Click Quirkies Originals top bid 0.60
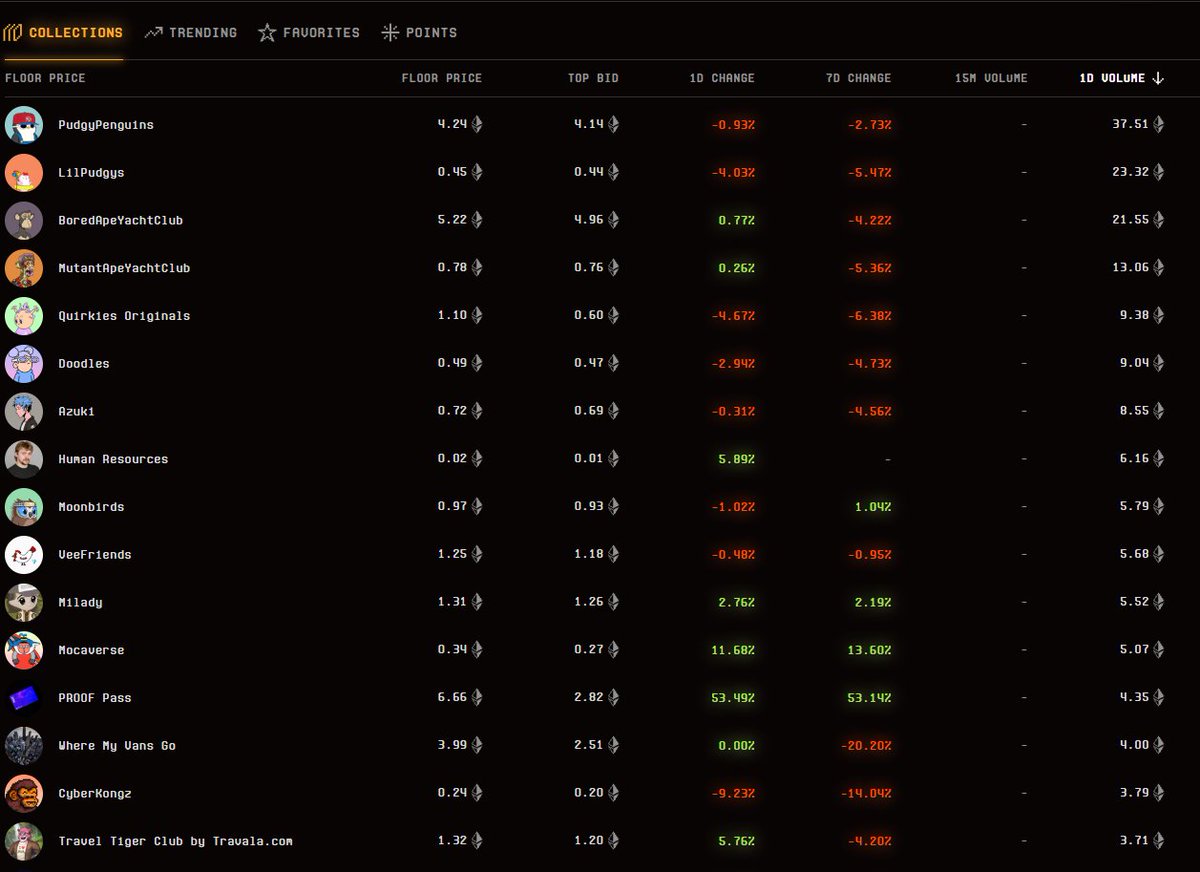Viewport: 1200px width, 872px height. pos(589,316)
